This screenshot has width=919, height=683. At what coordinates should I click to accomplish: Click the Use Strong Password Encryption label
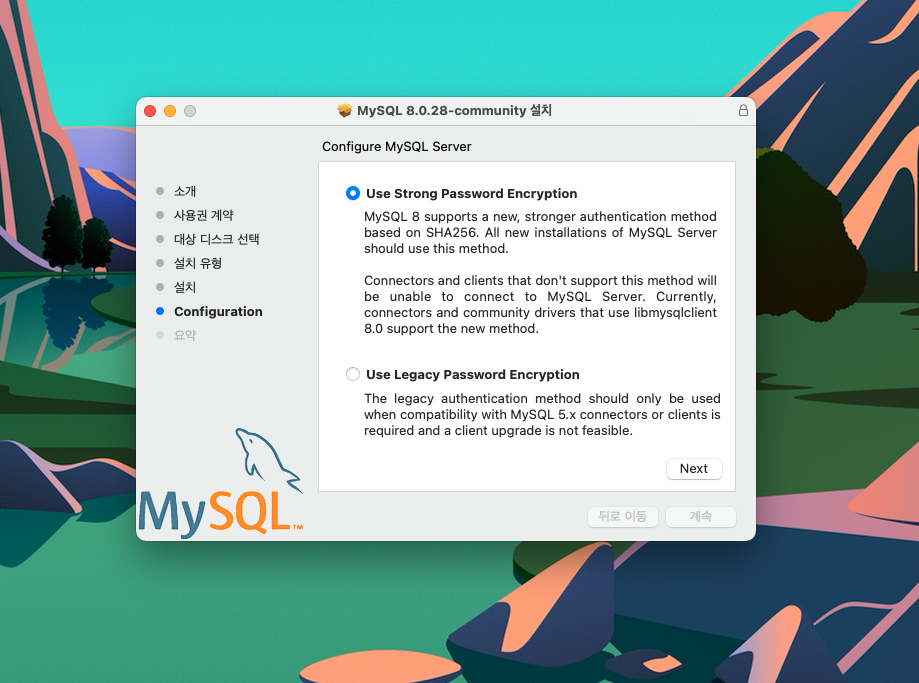coord(472,193)
